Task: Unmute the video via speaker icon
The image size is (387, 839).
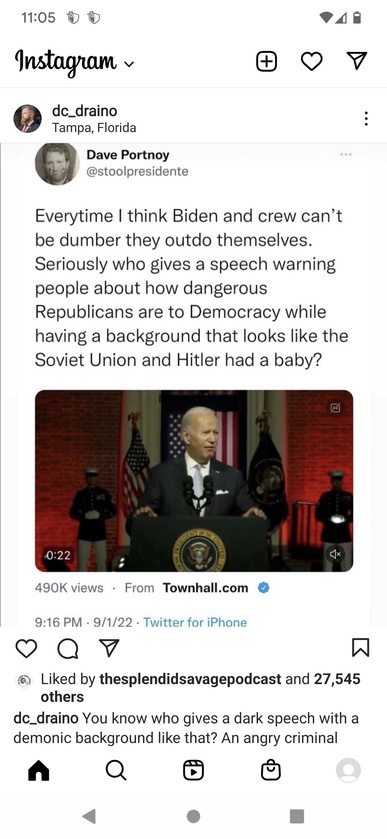Action: 336,554
